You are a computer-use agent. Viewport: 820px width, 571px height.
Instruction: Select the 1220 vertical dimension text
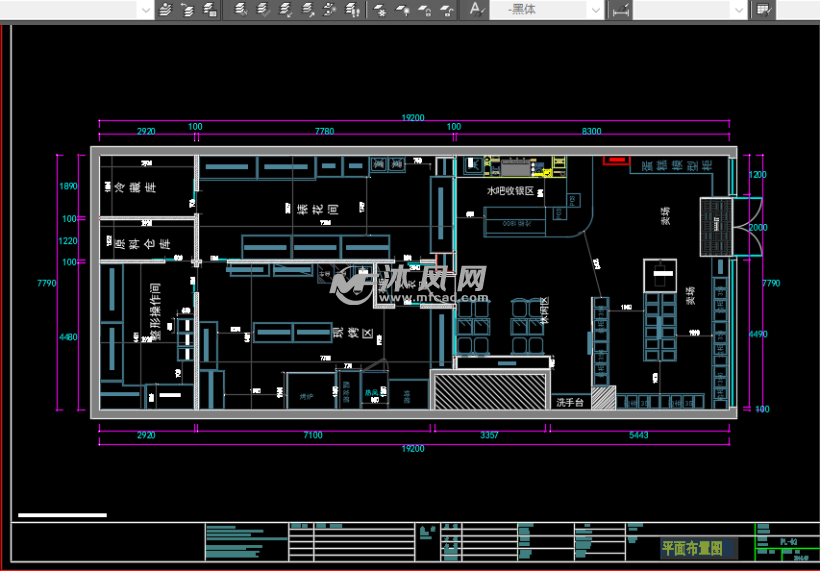coord(68,241)
